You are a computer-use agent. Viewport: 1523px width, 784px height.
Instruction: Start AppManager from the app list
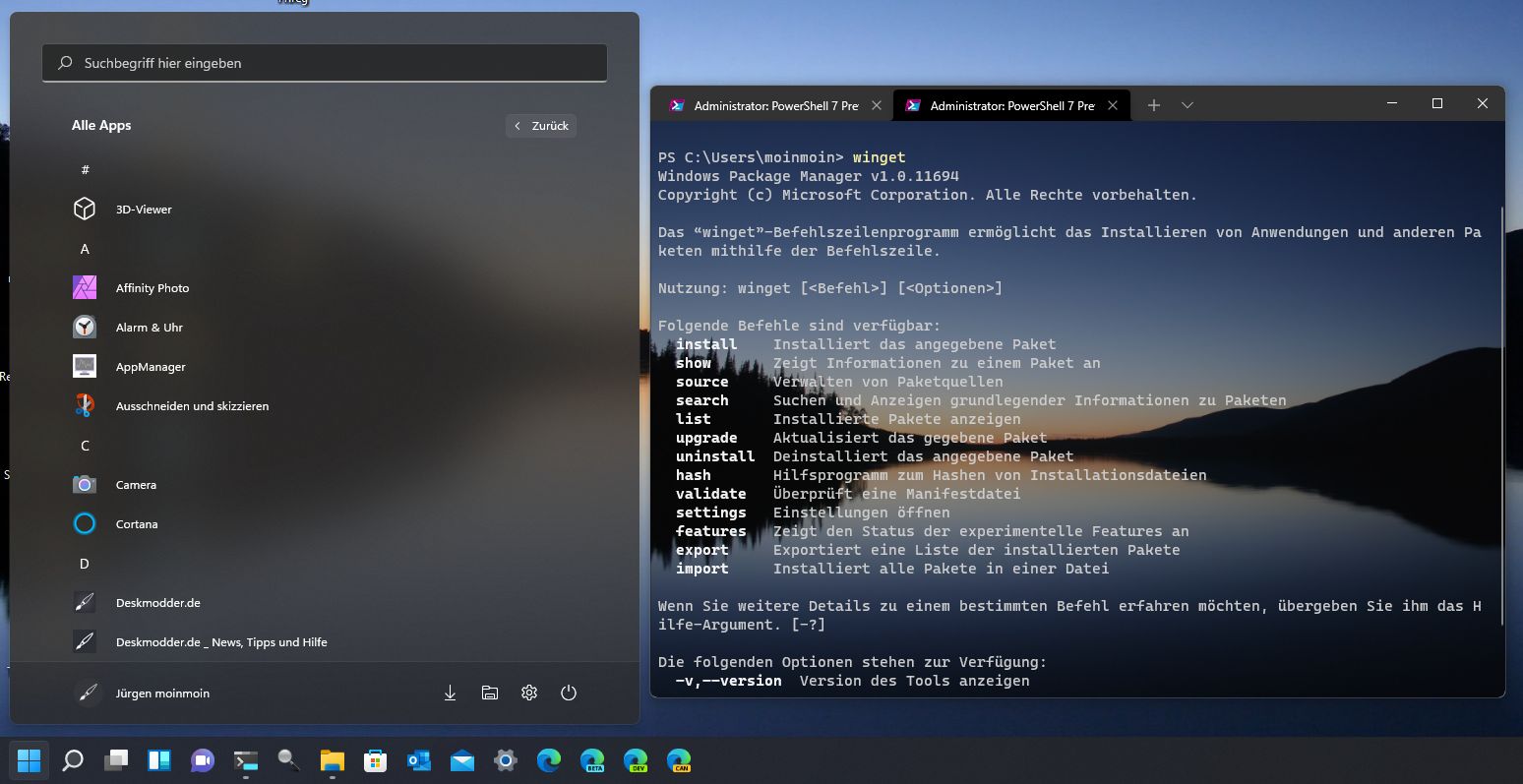click(324, 366)
